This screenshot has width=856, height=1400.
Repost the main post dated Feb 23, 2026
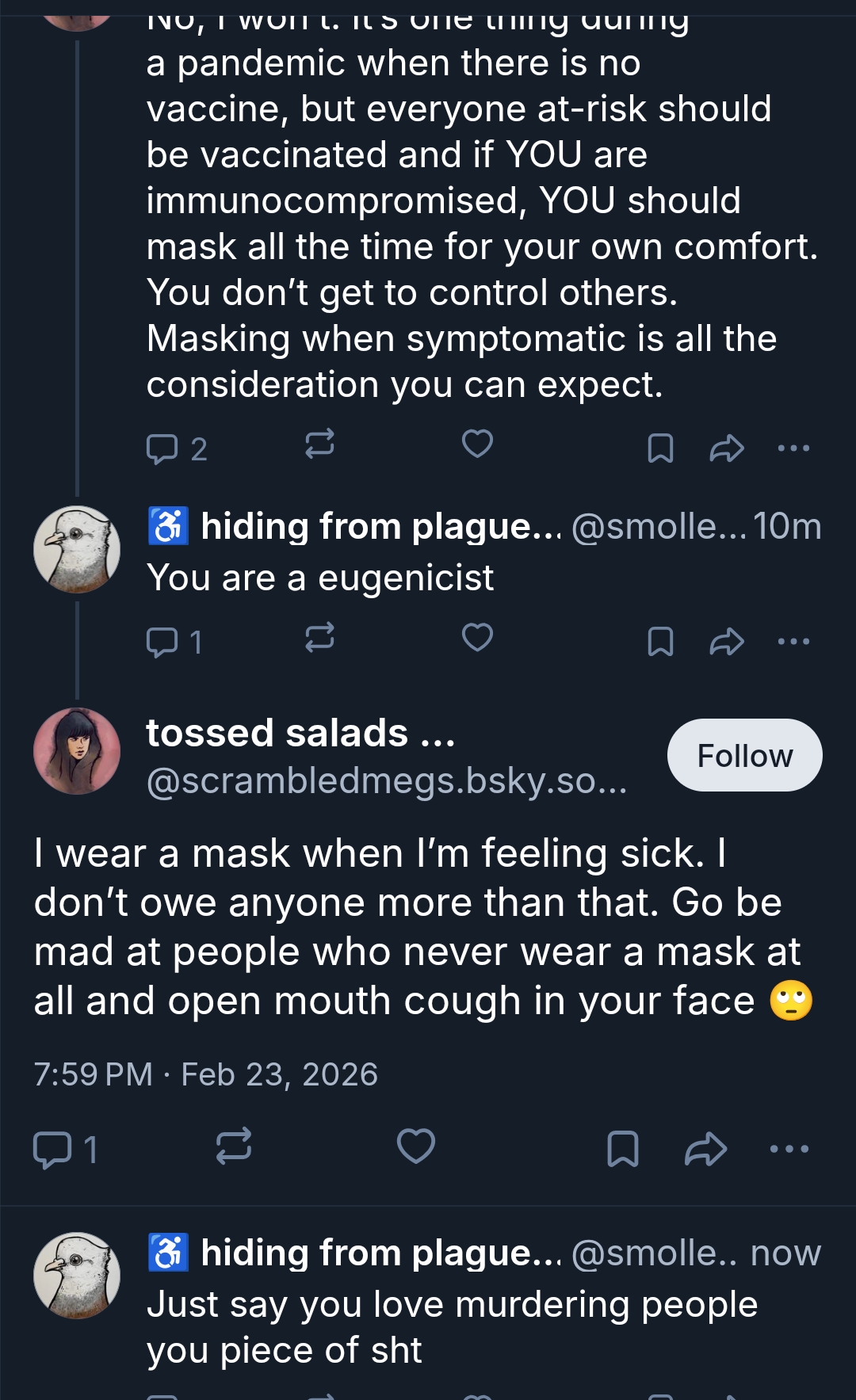pos(234,1146)
